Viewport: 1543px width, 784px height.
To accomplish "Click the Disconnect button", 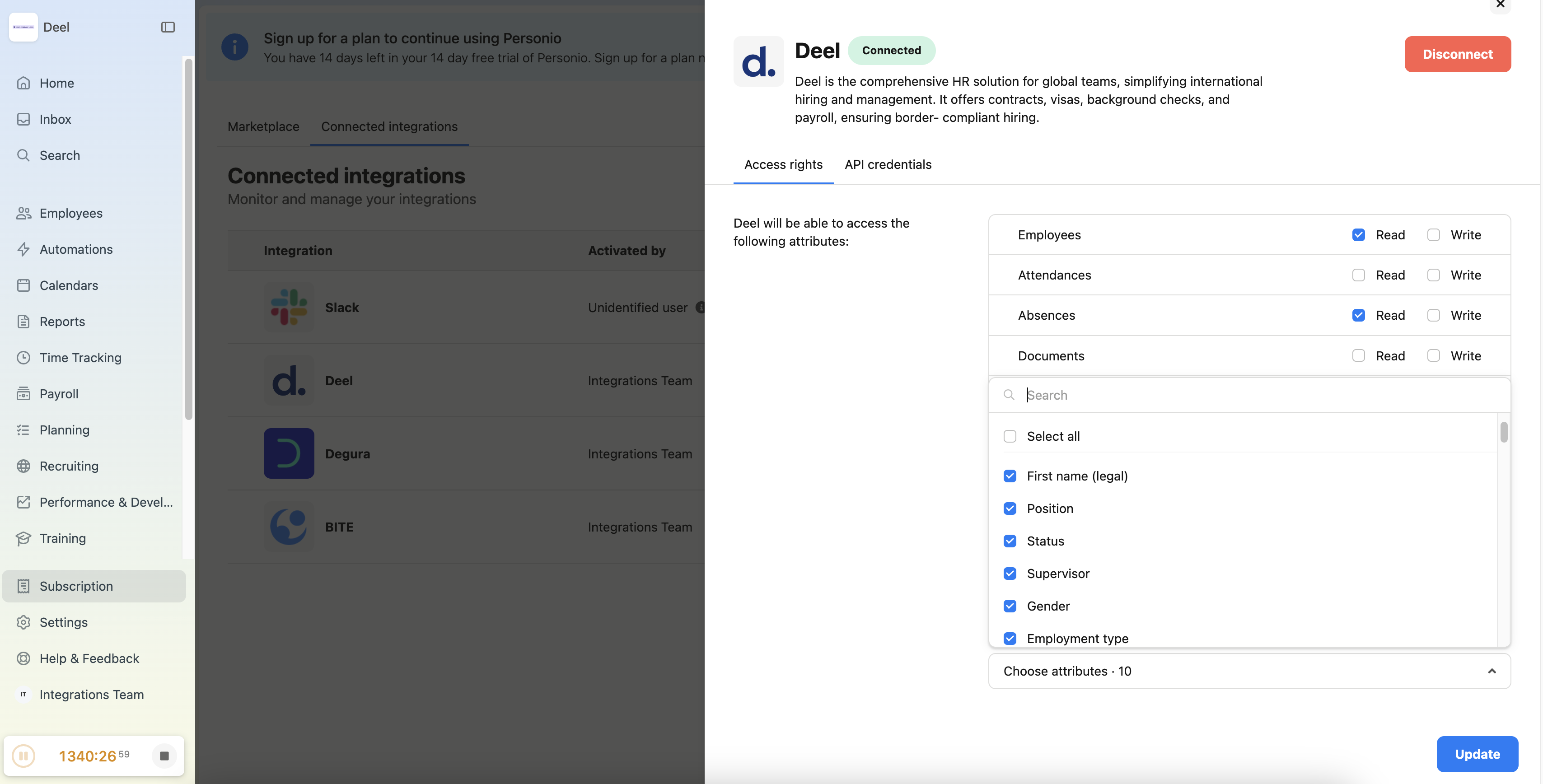I will [1457, 54].
